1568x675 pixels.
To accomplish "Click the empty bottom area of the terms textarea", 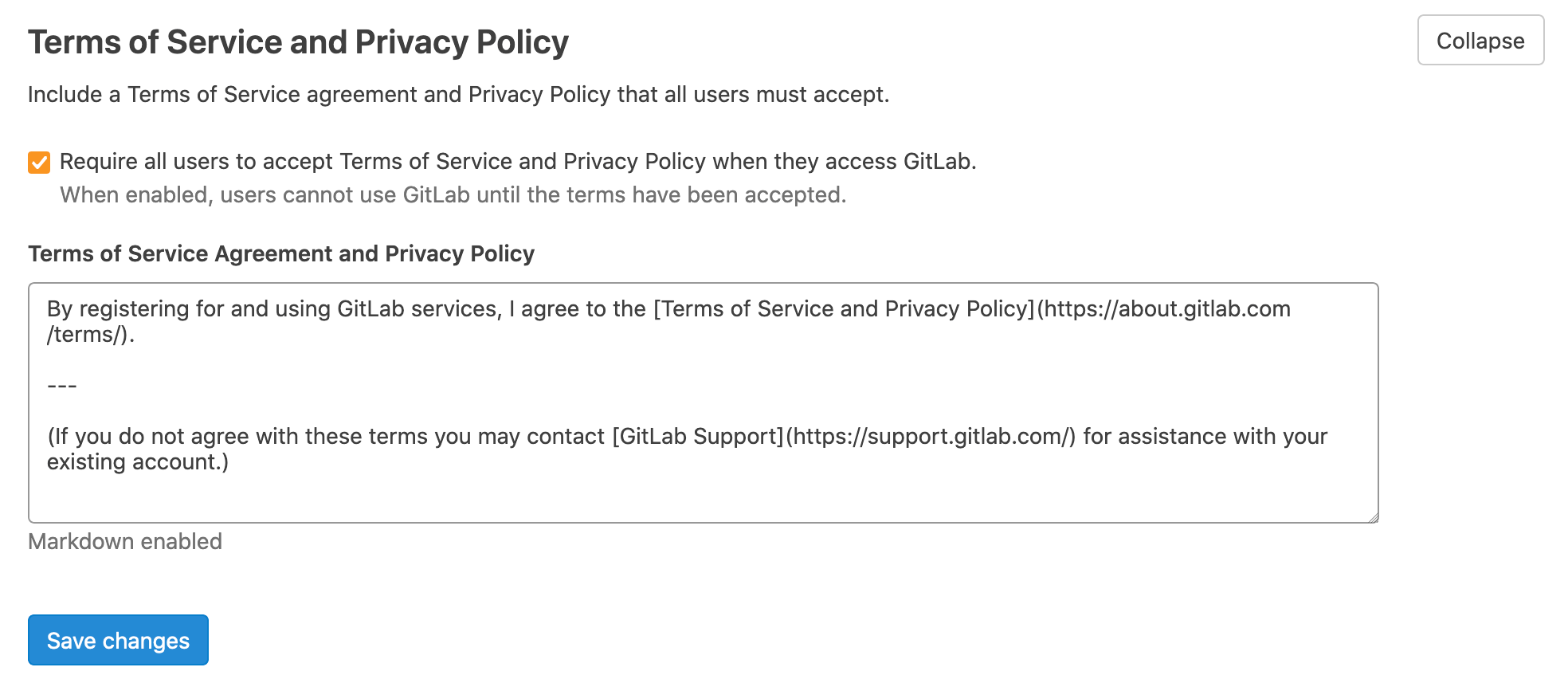I will (701, 498).
